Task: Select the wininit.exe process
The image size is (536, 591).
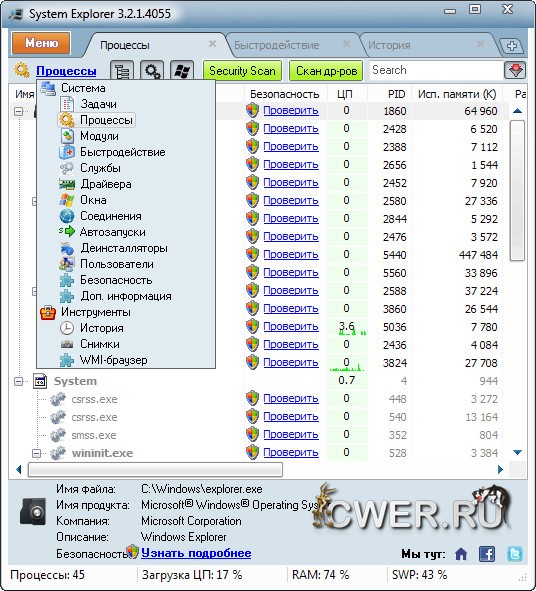Action: [258, 453]
